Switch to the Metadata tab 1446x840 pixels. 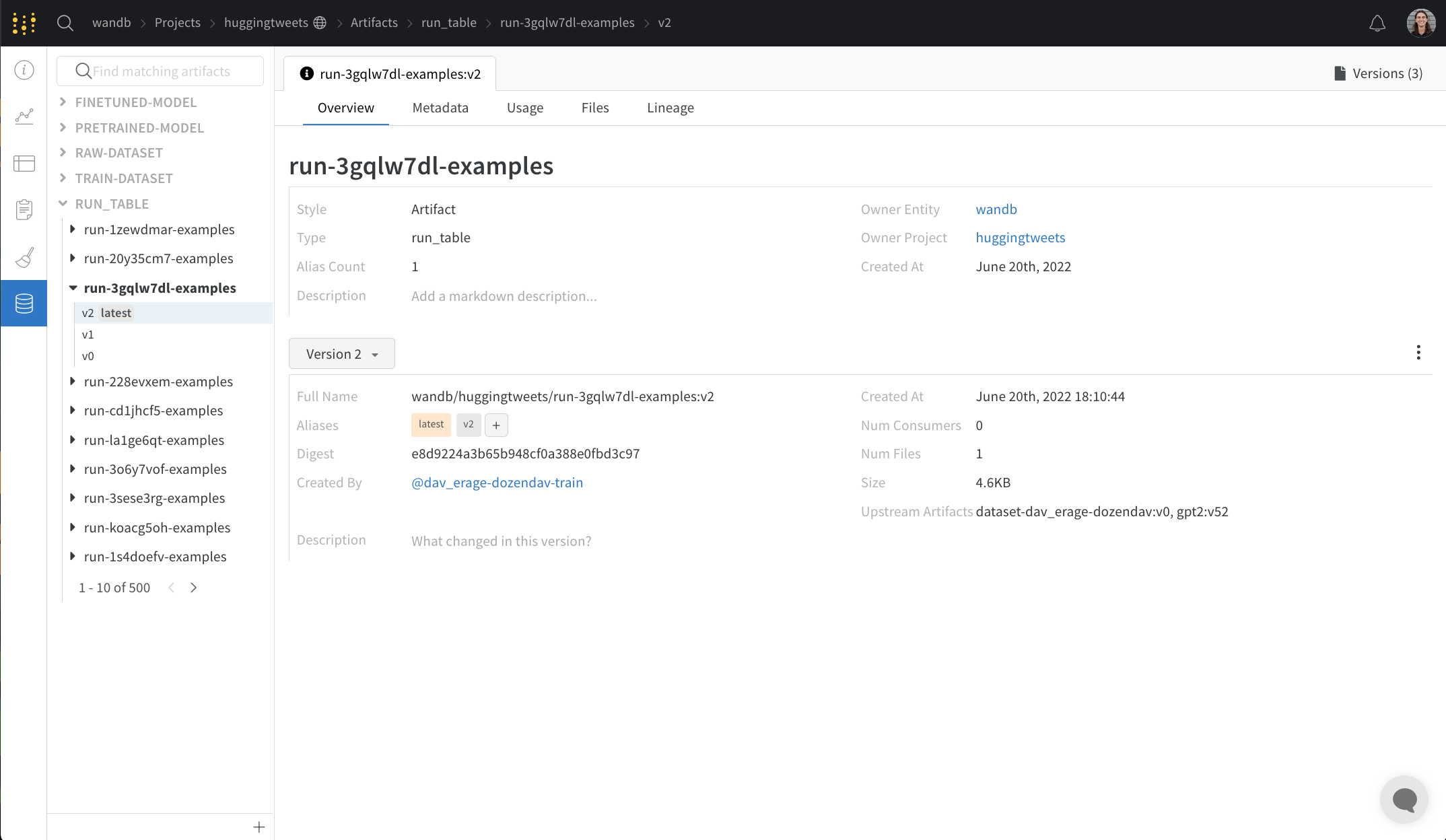click(x=440, y=108)
